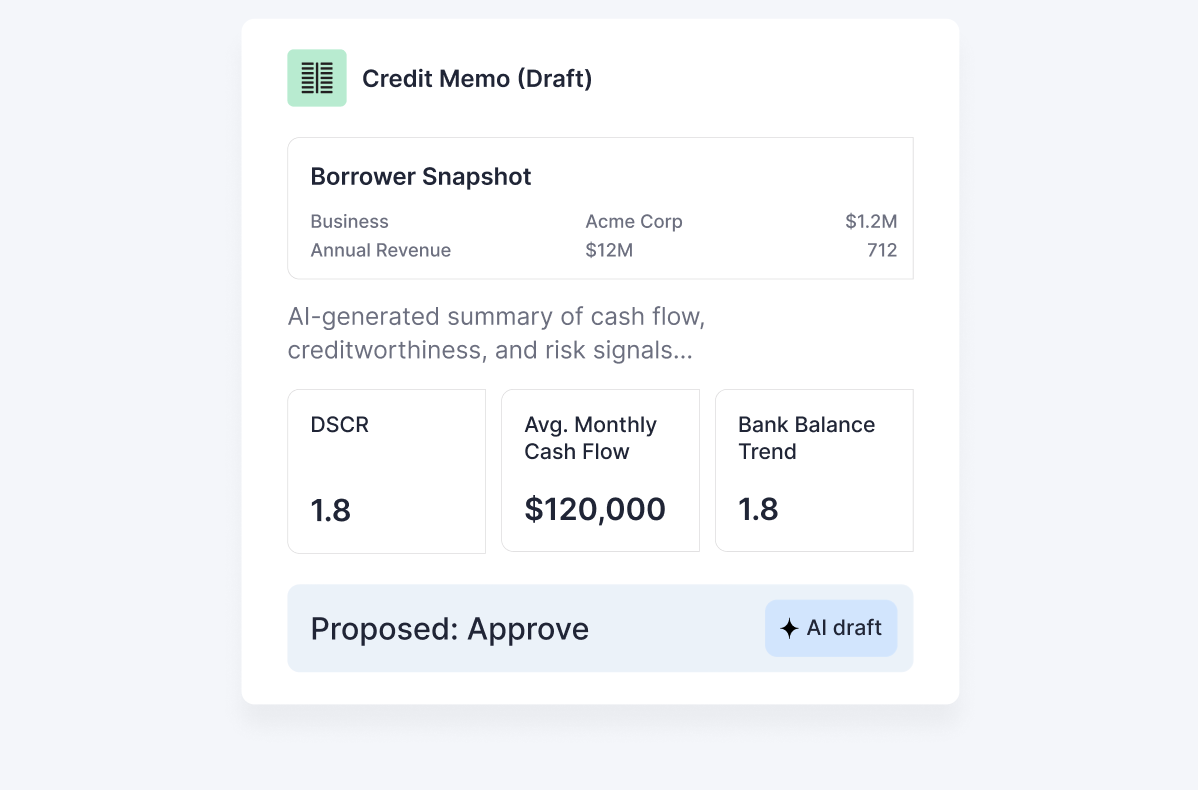
Task: Click the Borrower Snapshot heading
Action: click(x=421, y=177)
